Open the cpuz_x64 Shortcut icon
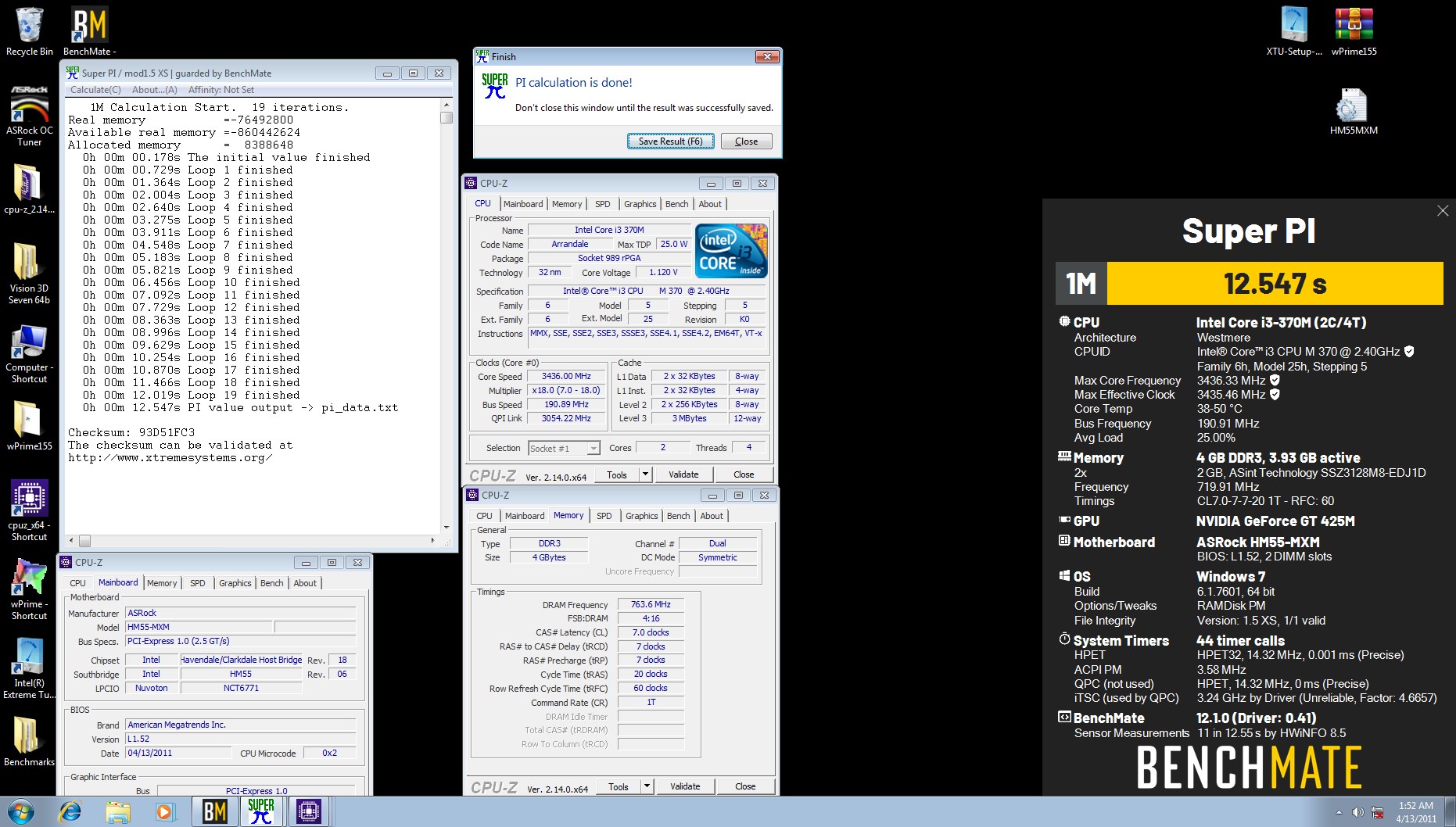This screenshot has height=827, width=1456. 30,510
